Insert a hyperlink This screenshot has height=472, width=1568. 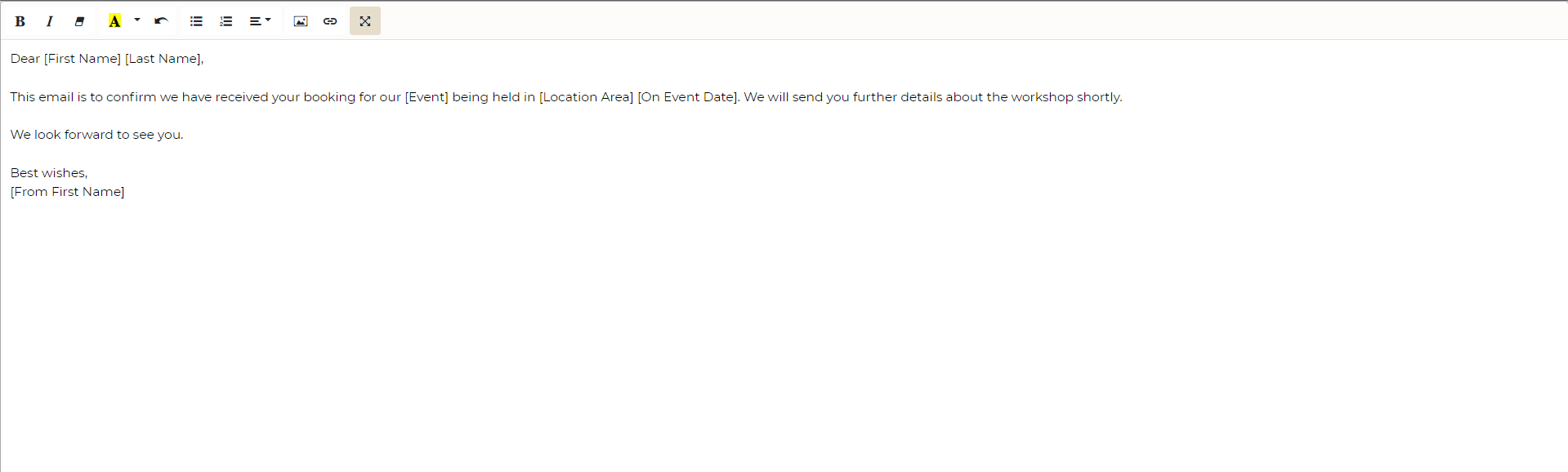[x=330, y=21]
